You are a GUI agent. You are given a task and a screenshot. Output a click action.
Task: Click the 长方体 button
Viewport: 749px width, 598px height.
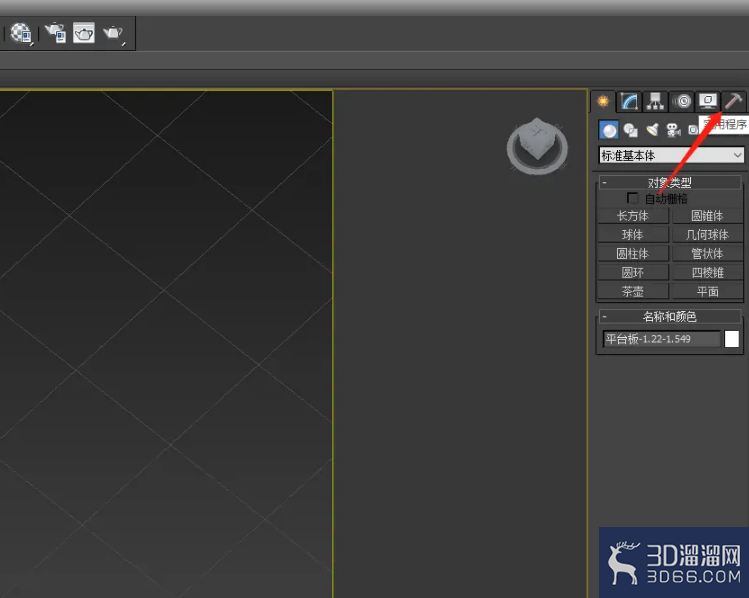coord(632,216)
